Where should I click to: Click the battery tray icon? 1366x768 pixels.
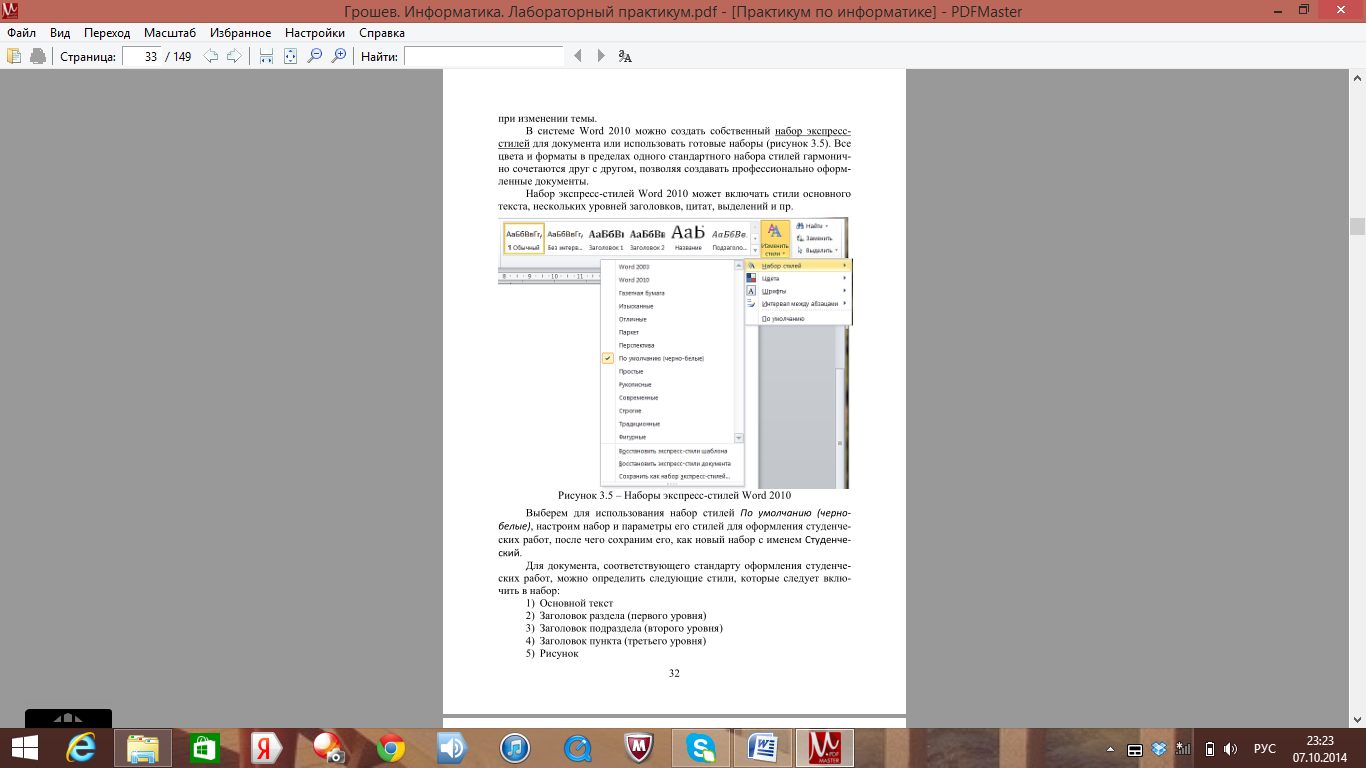(x=1209, y=749)
